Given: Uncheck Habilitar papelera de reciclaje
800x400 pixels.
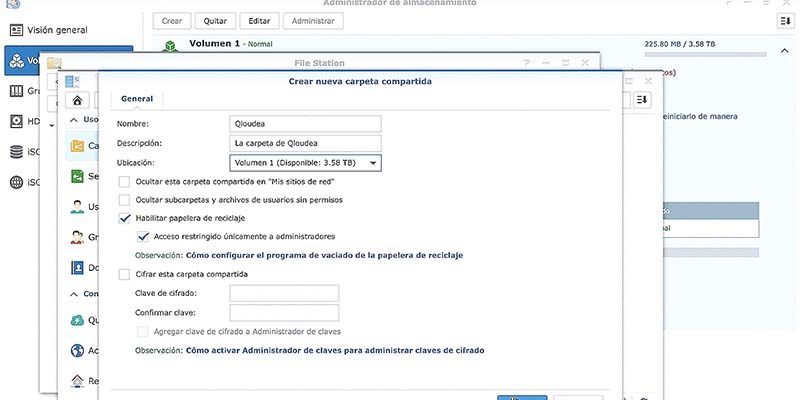Looking at the screenshot, I should 124,218.
